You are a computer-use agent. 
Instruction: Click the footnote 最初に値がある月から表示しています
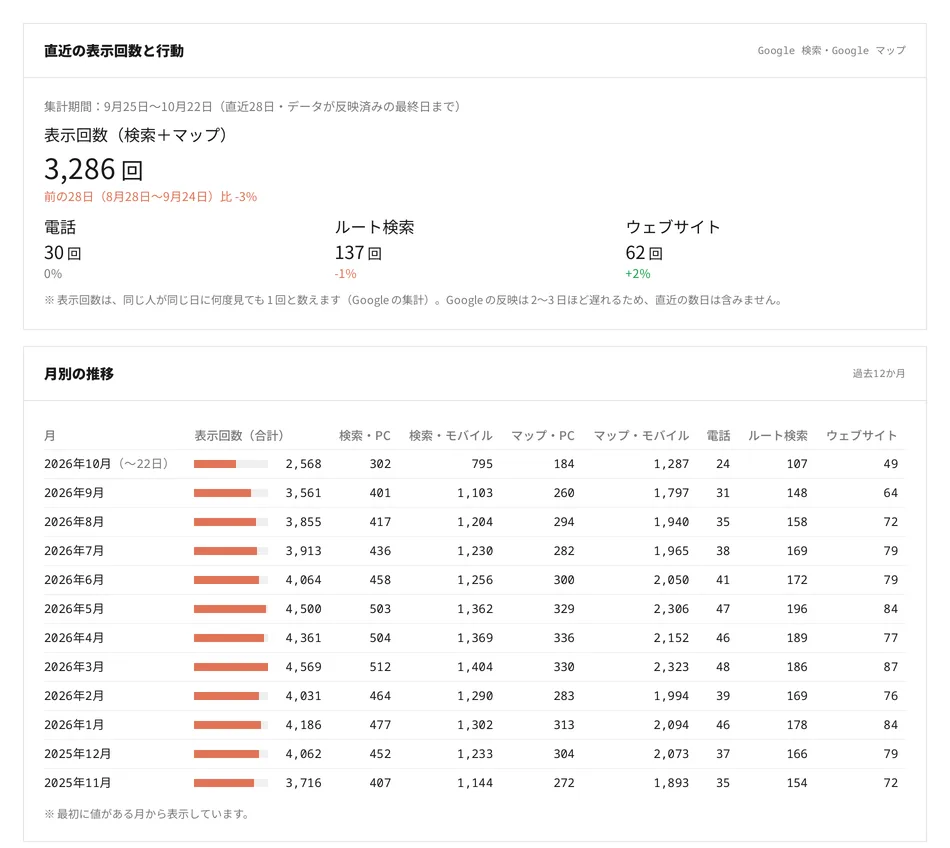[x=148, y=814]
